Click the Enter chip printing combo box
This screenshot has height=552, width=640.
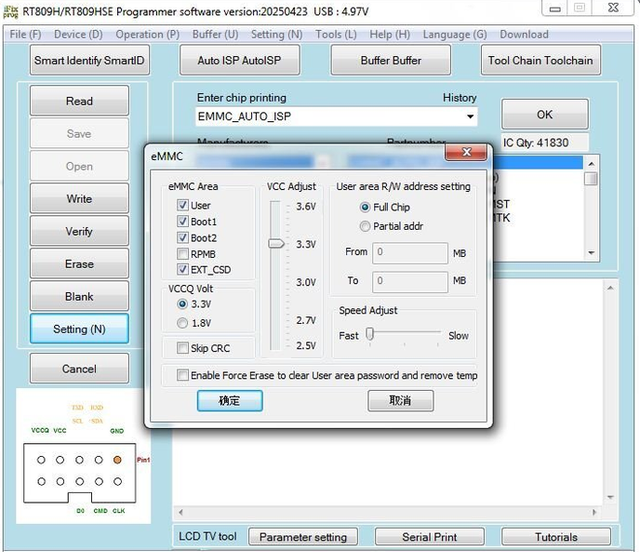point(336,117)
